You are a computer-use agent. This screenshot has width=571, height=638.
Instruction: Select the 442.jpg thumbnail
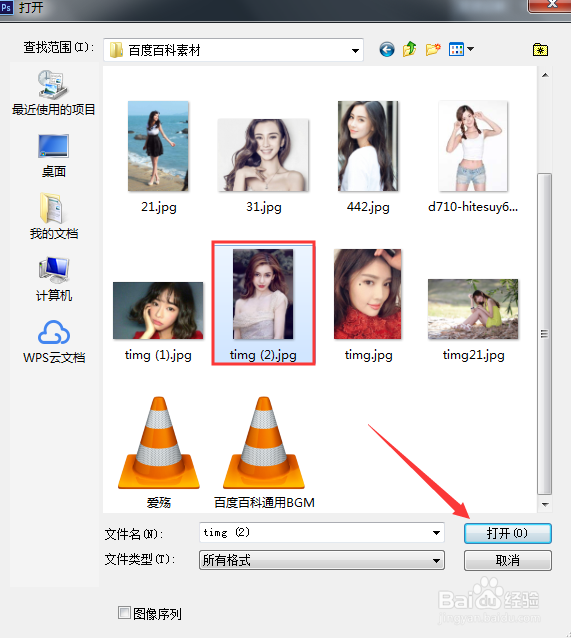pos(368,146)
